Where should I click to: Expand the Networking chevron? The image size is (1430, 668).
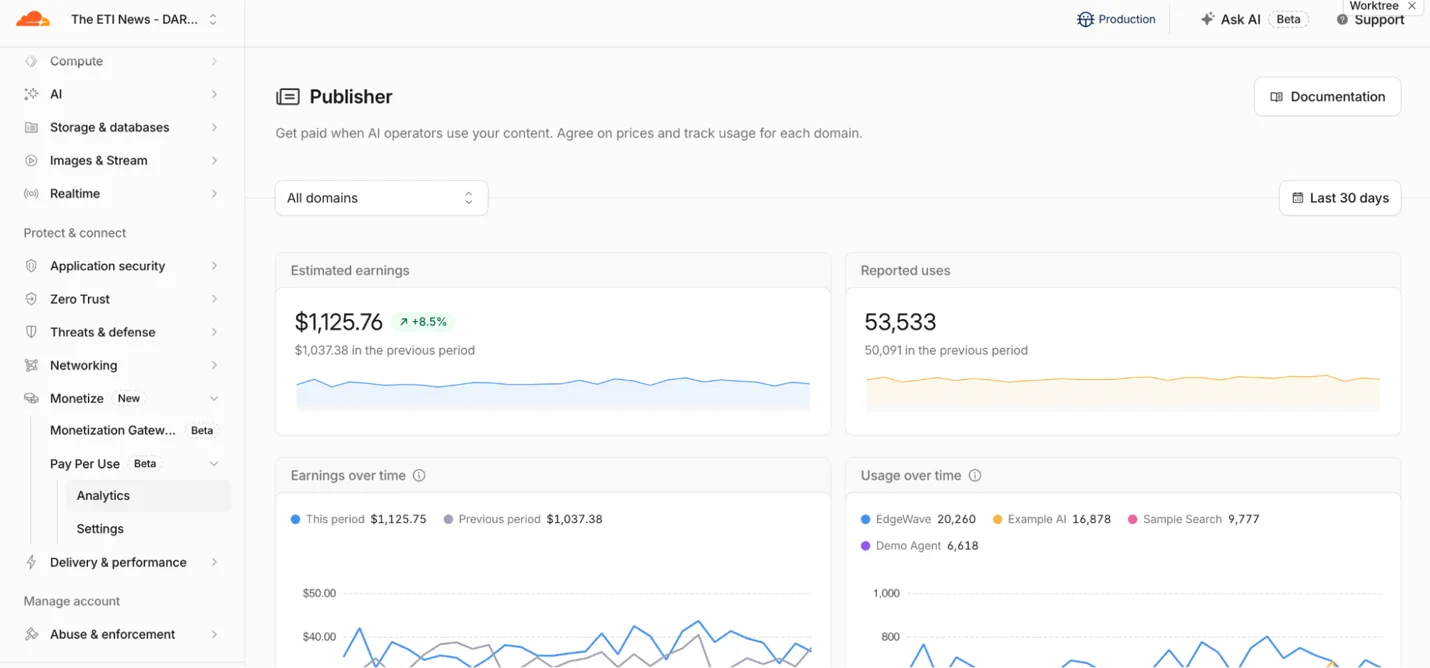pyautogui.click(x=214, y=365)
